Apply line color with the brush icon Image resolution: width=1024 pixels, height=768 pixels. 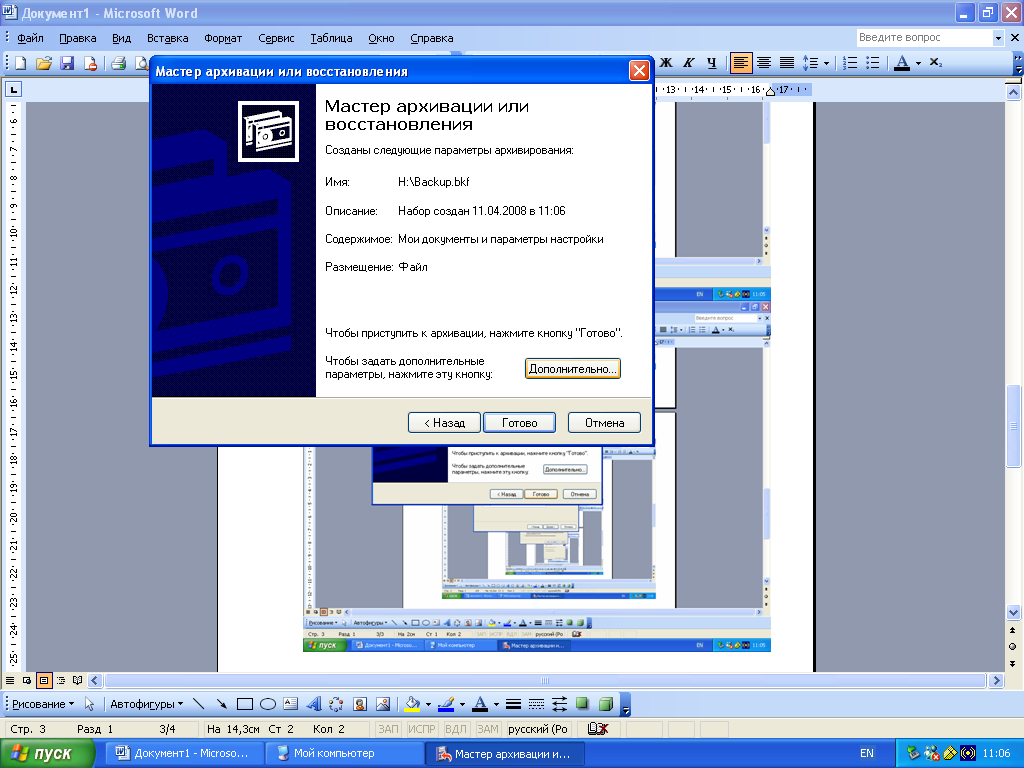pyautogui.click(x=446, y=704)
